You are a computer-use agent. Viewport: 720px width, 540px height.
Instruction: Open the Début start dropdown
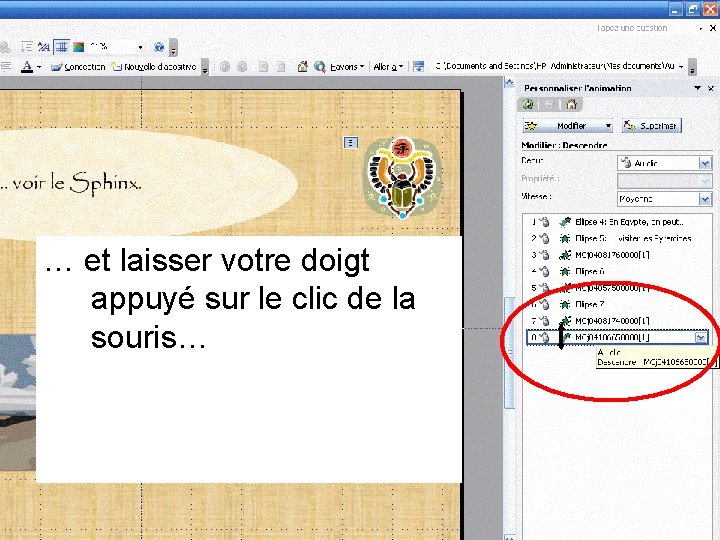(x=705, y=163)
